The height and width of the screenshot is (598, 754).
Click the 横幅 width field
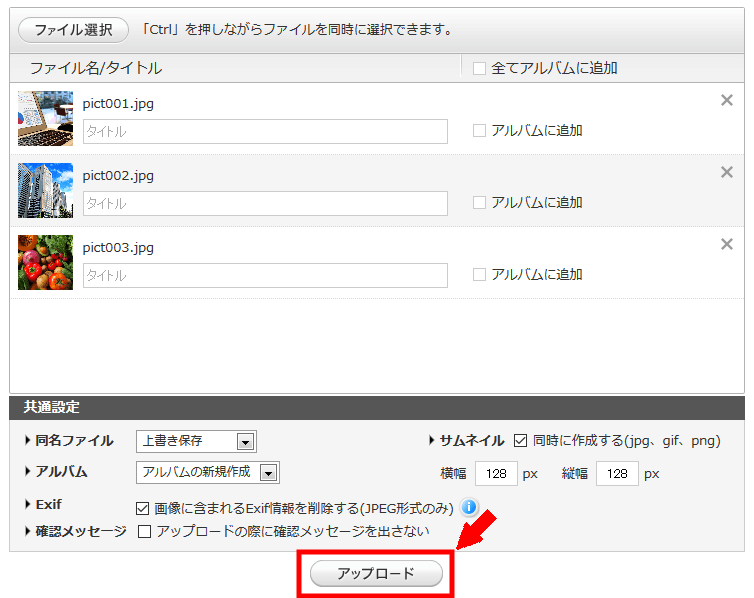496,473
